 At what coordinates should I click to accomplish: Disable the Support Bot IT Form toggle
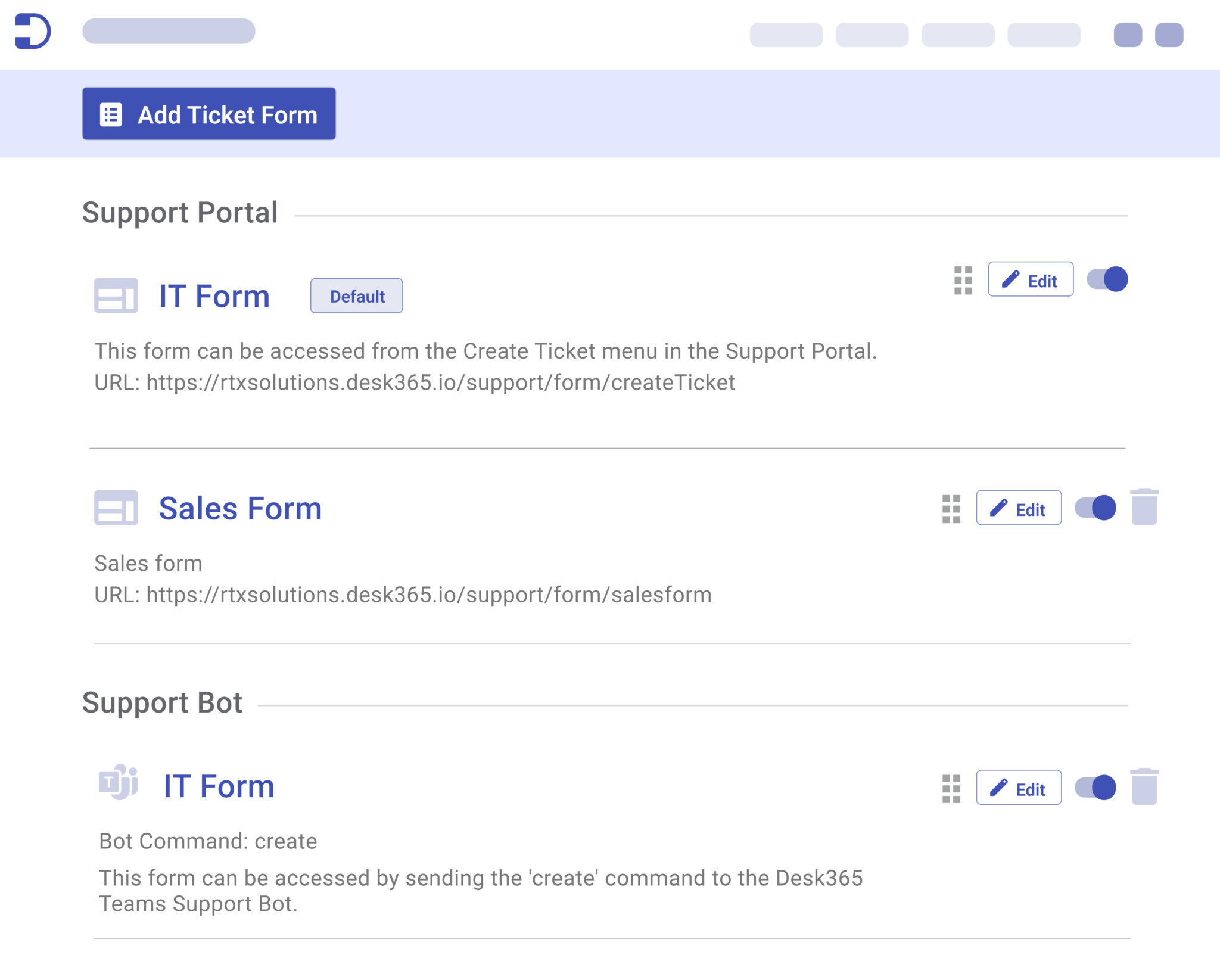(1096, 788)
